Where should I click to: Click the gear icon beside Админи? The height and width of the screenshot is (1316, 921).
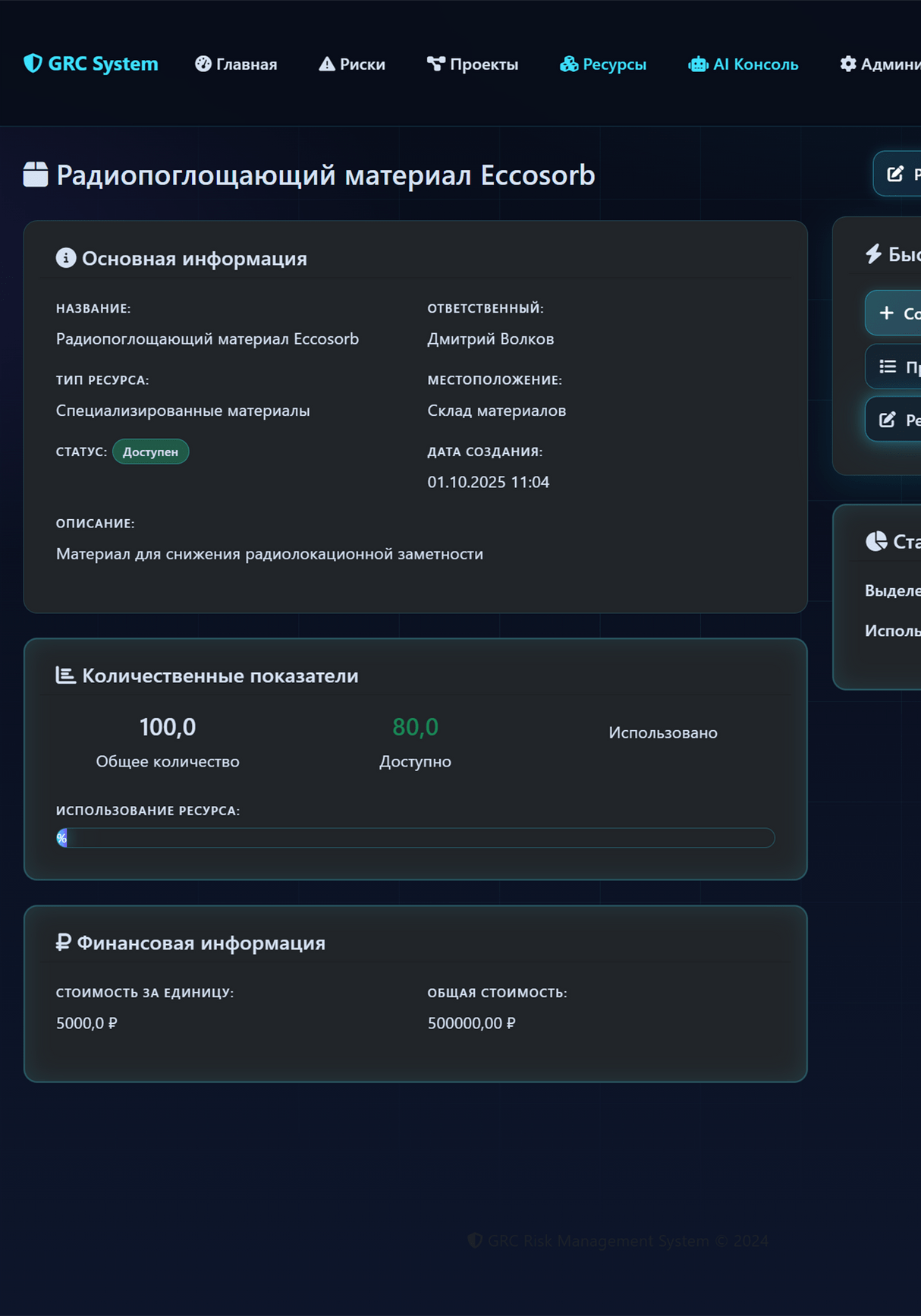(x=848, y=64)
